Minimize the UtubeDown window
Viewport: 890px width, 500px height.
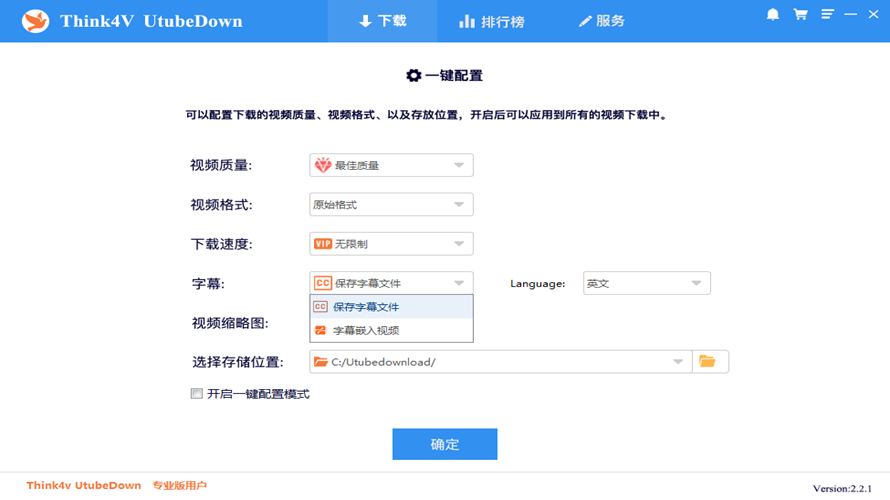click(x=850, y=14)
